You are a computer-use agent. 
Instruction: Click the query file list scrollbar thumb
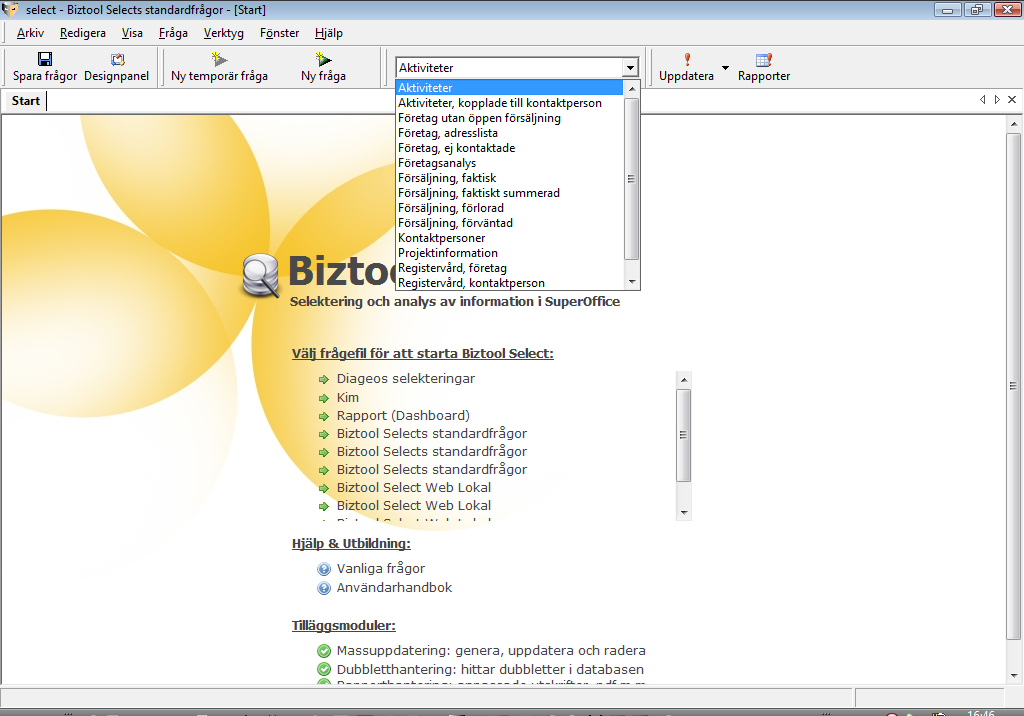tap(684, 435)
